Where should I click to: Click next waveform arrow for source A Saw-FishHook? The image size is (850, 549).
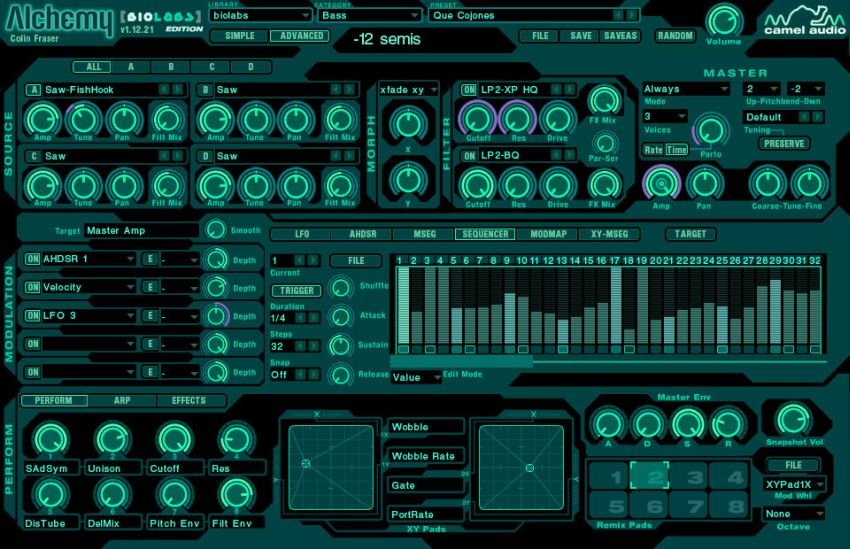(x=177, y=89)
